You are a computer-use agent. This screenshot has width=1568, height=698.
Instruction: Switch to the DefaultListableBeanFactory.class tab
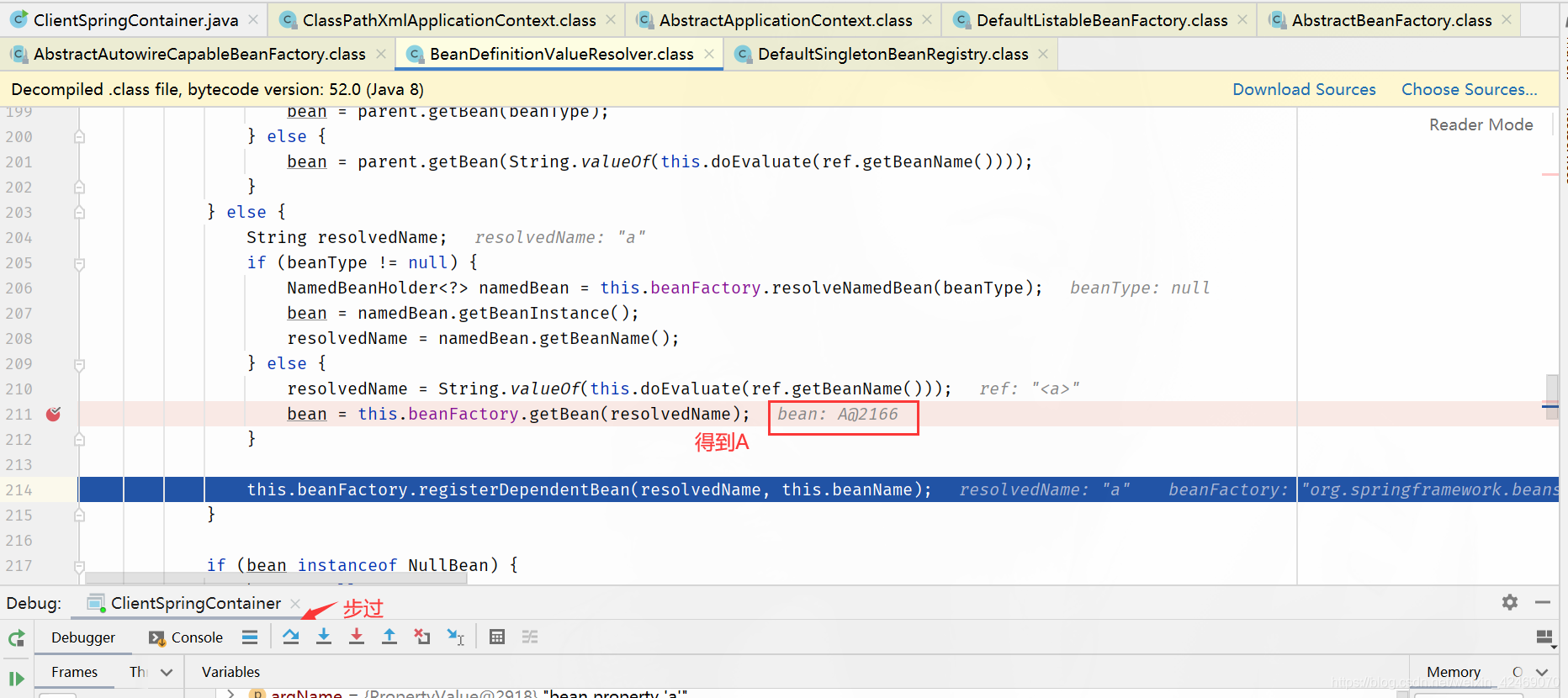(1101, 19)
